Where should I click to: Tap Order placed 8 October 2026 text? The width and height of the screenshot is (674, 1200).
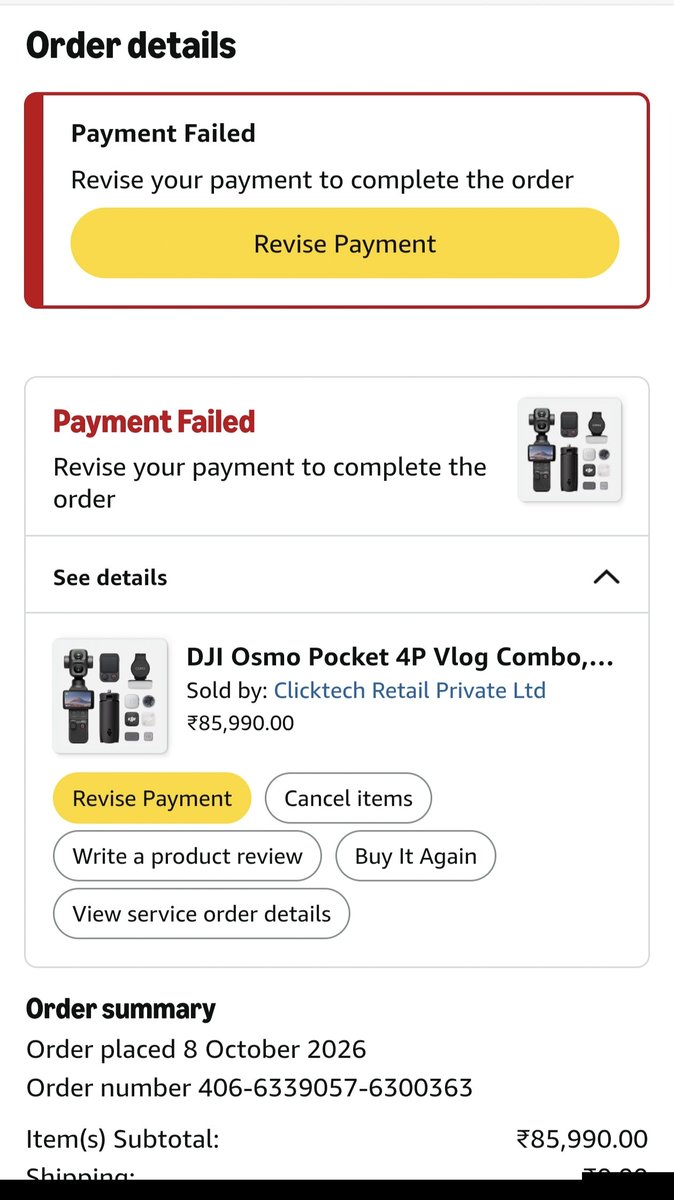(196, 1049)
